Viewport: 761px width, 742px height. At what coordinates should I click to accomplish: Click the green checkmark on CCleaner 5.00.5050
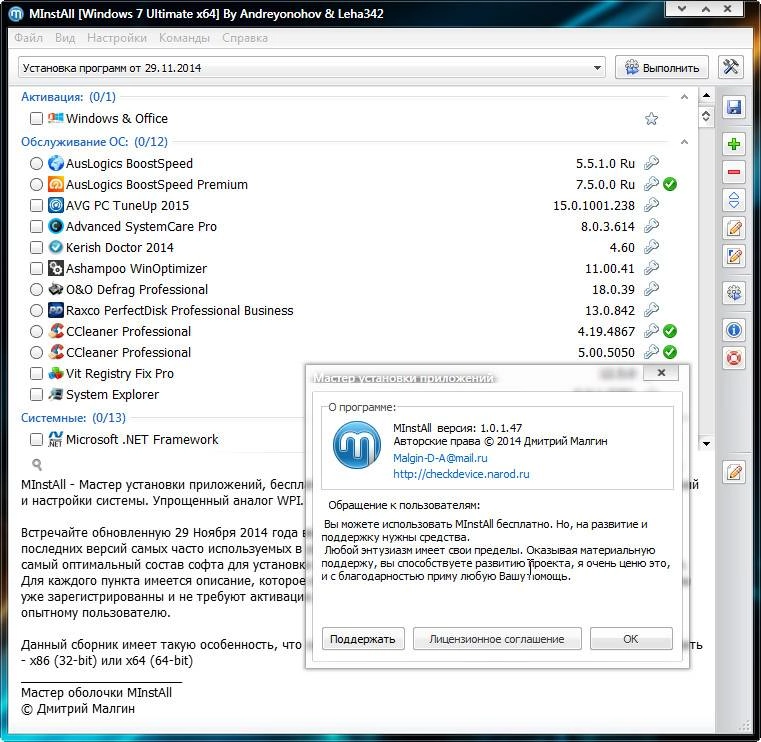(670, 352)
